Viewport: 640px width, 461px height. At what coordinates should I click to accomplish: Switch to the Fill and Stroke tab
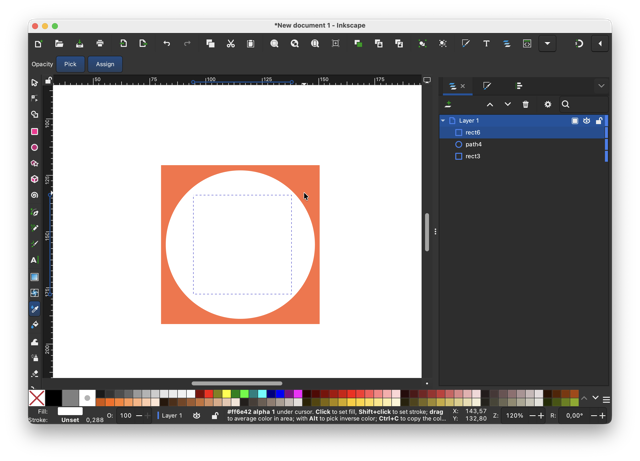pos(487,86)
